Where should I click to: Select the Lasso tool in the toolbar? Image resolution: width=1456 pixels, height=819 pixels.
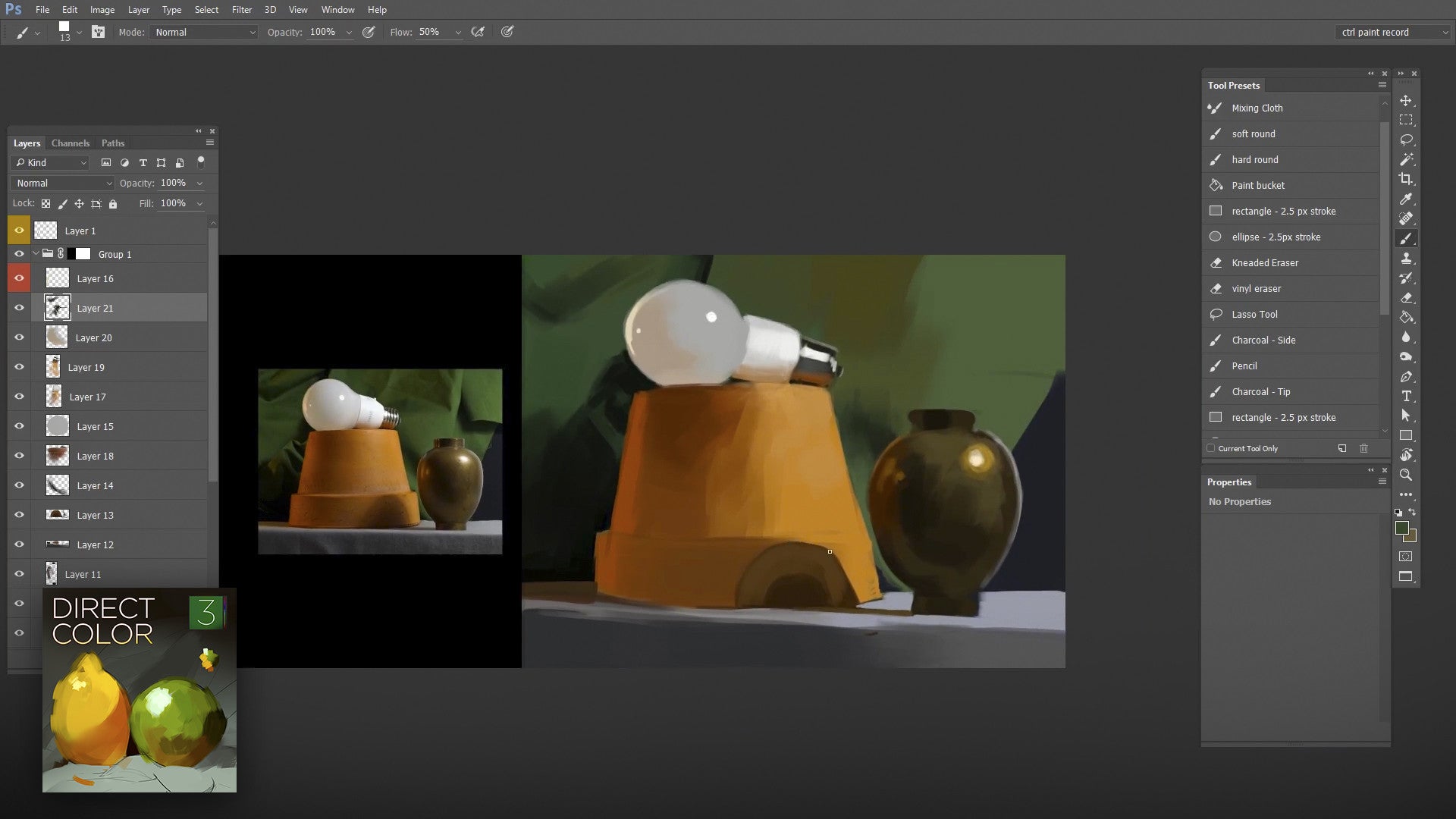[x=1407, y=140]
